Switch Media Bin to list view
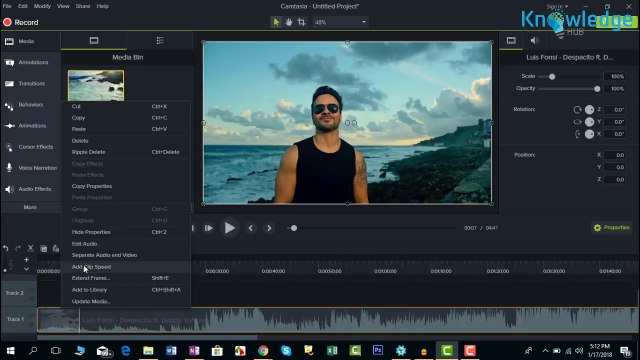 pyautogui.click(x=160, y=40)
